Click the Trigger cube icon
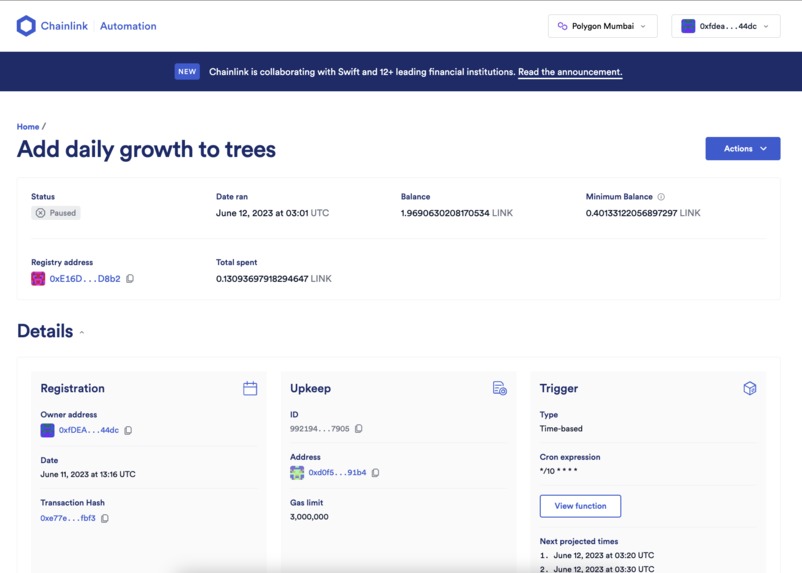Viewport: 802px width, 573px height. tap(749, 388)
